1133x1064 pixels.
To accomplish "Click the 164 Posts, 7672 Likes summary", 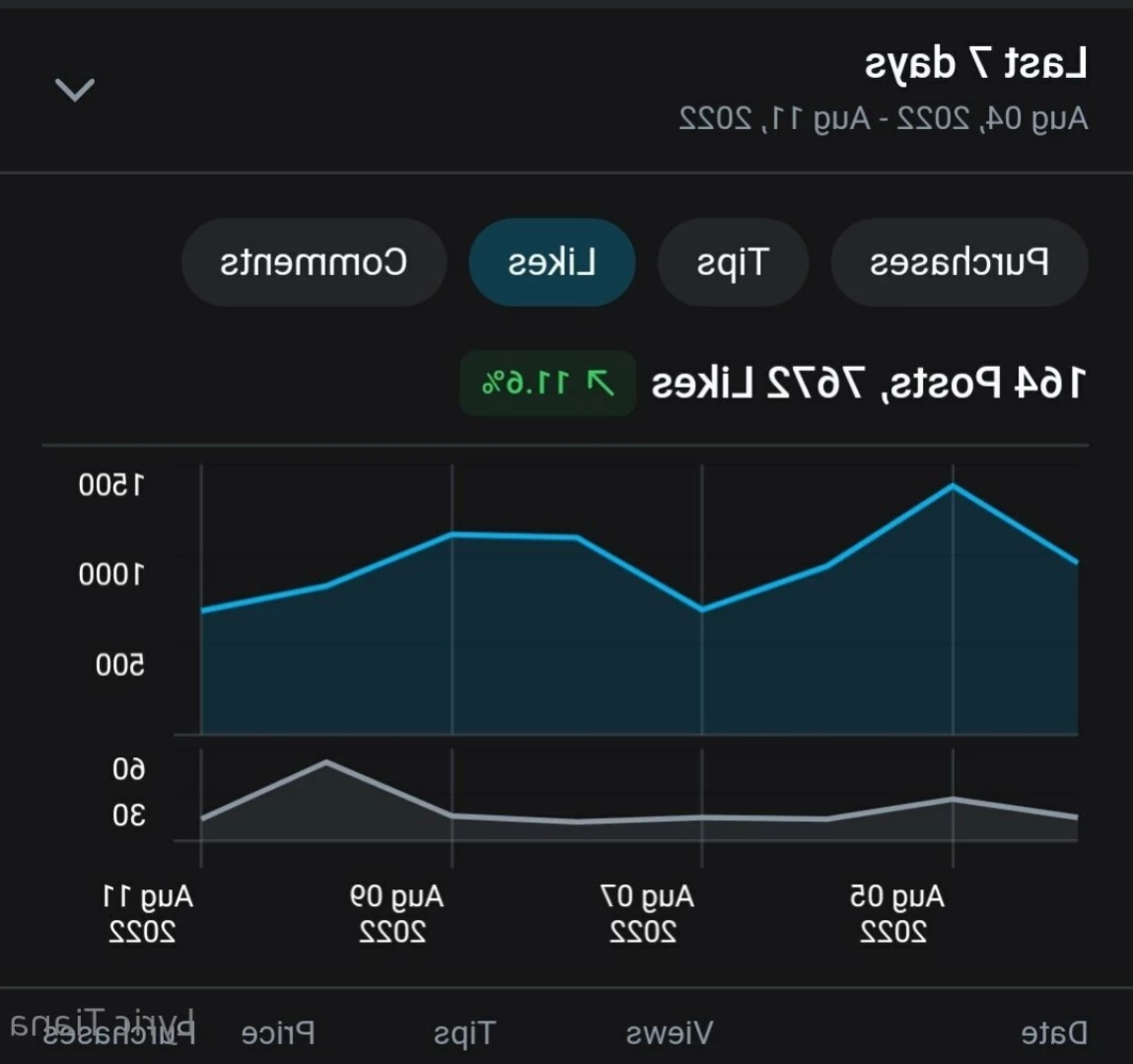I will [x=868, y=383].
